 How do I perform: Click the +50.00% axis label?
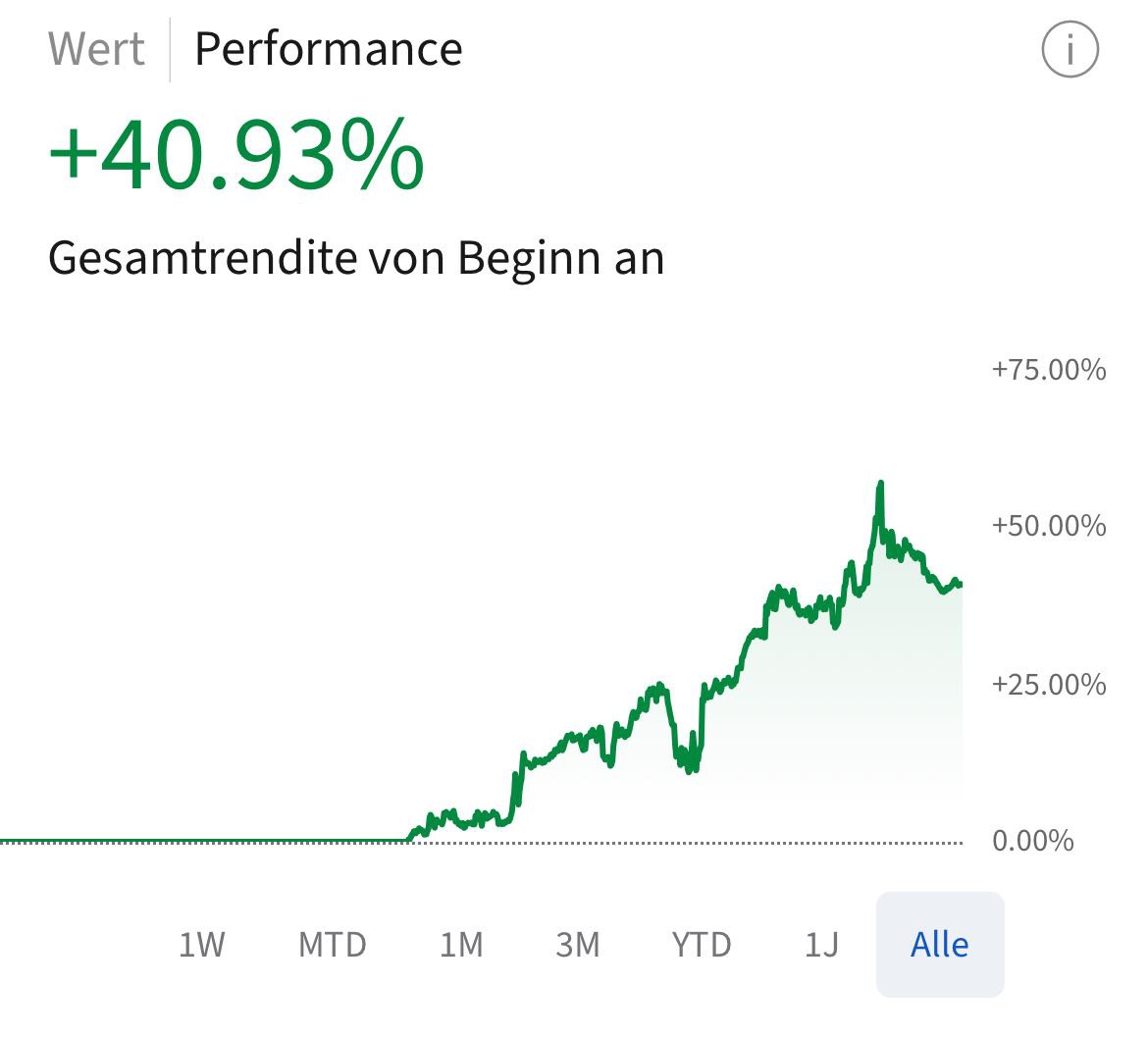[x=1048, y=526]
